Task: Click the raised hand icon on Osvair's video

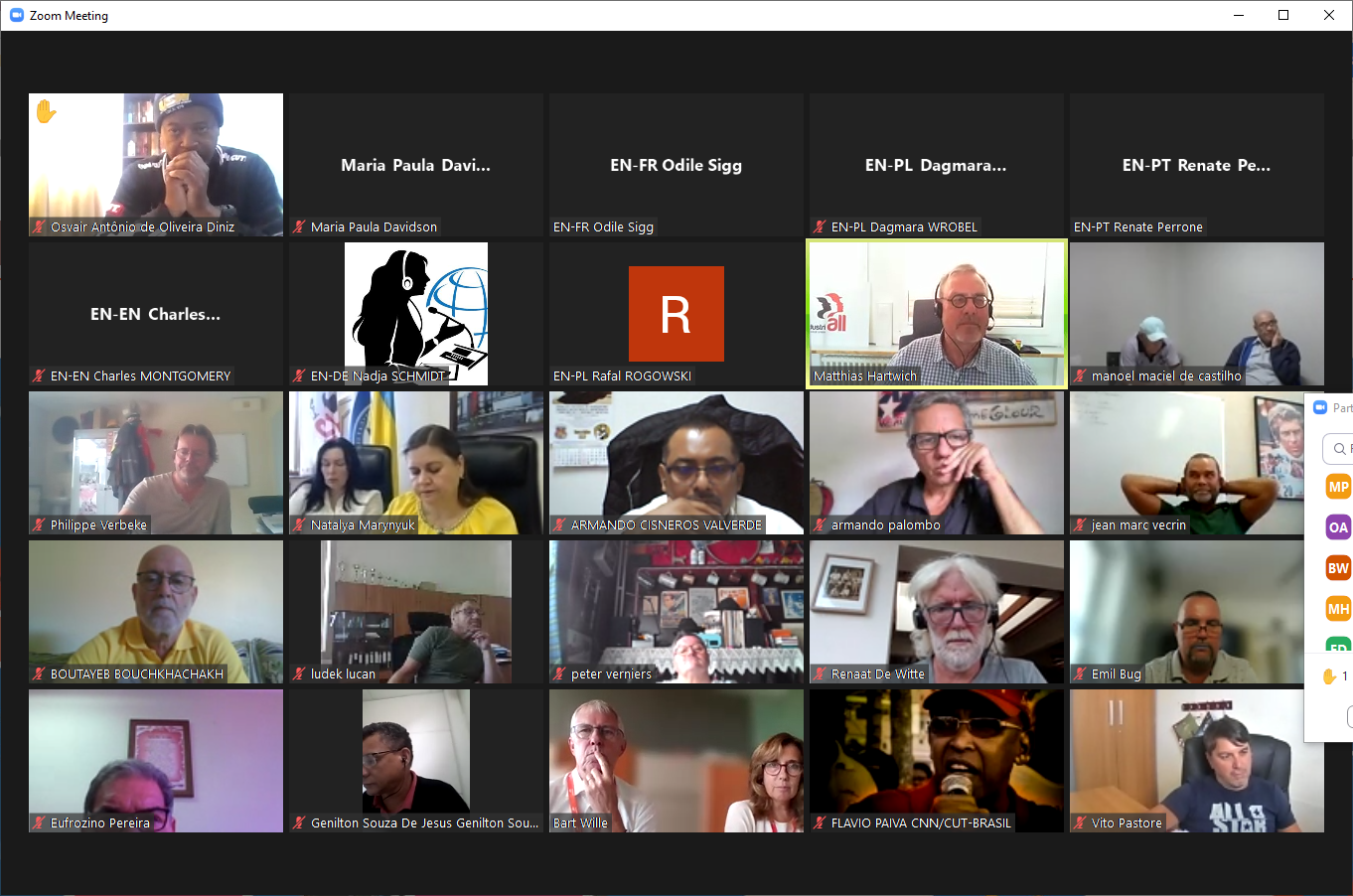Action: 46,111
